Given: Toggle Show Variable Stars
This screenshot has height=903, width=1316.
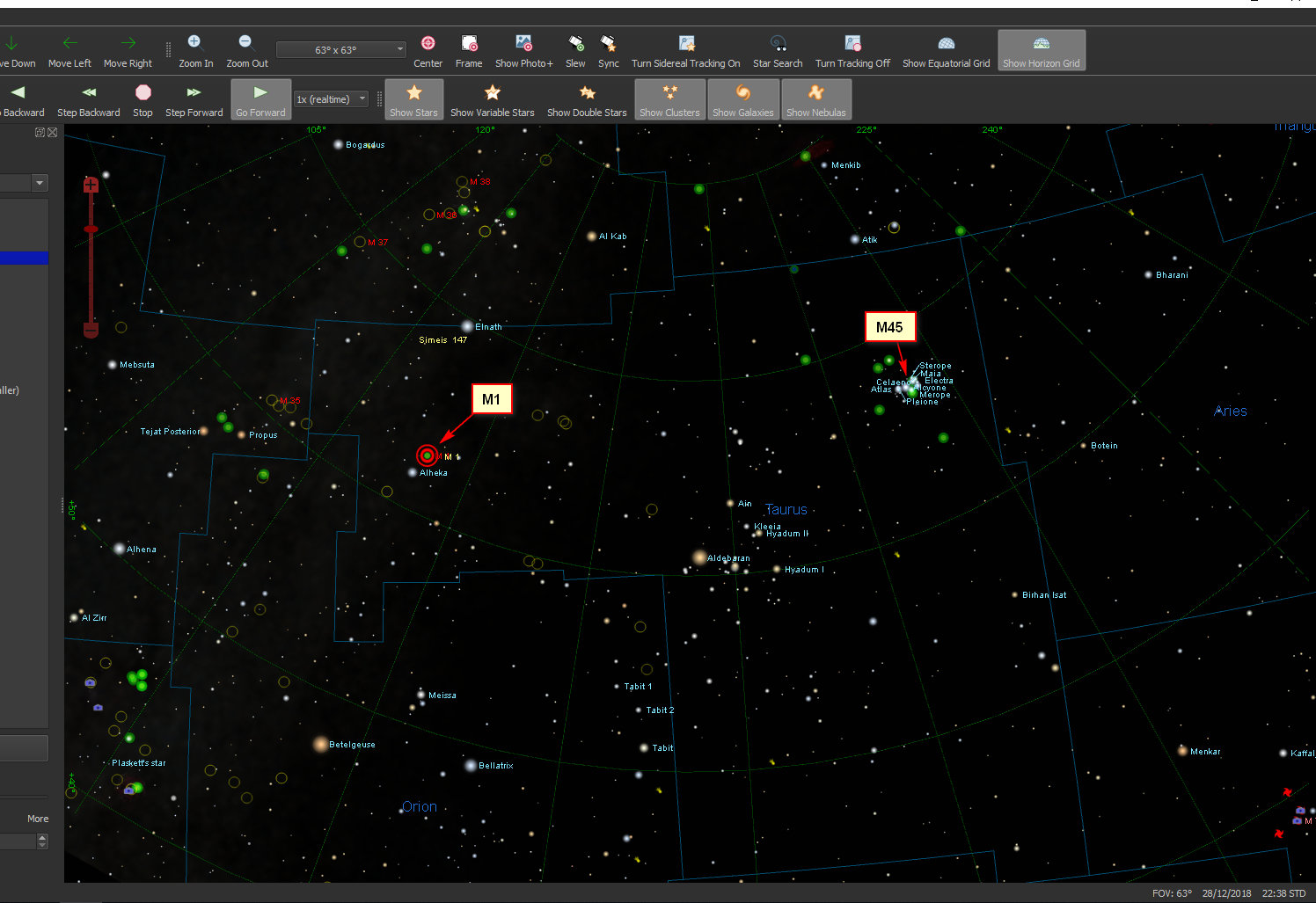Looking at the screenshot, I should pyautogui.click(x=492, y=99).
